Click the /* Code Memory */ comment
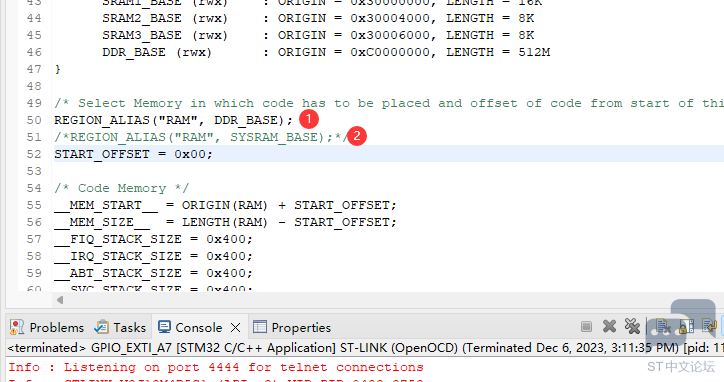The height and width of the screenshot is (382, 724). 122,188
